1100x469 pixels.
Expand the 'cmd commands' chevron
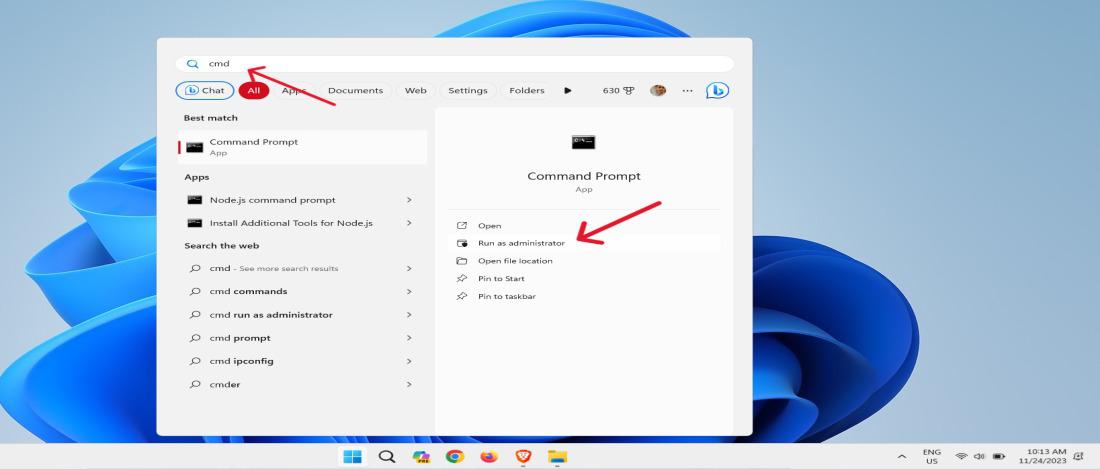(x=409, y=292)
